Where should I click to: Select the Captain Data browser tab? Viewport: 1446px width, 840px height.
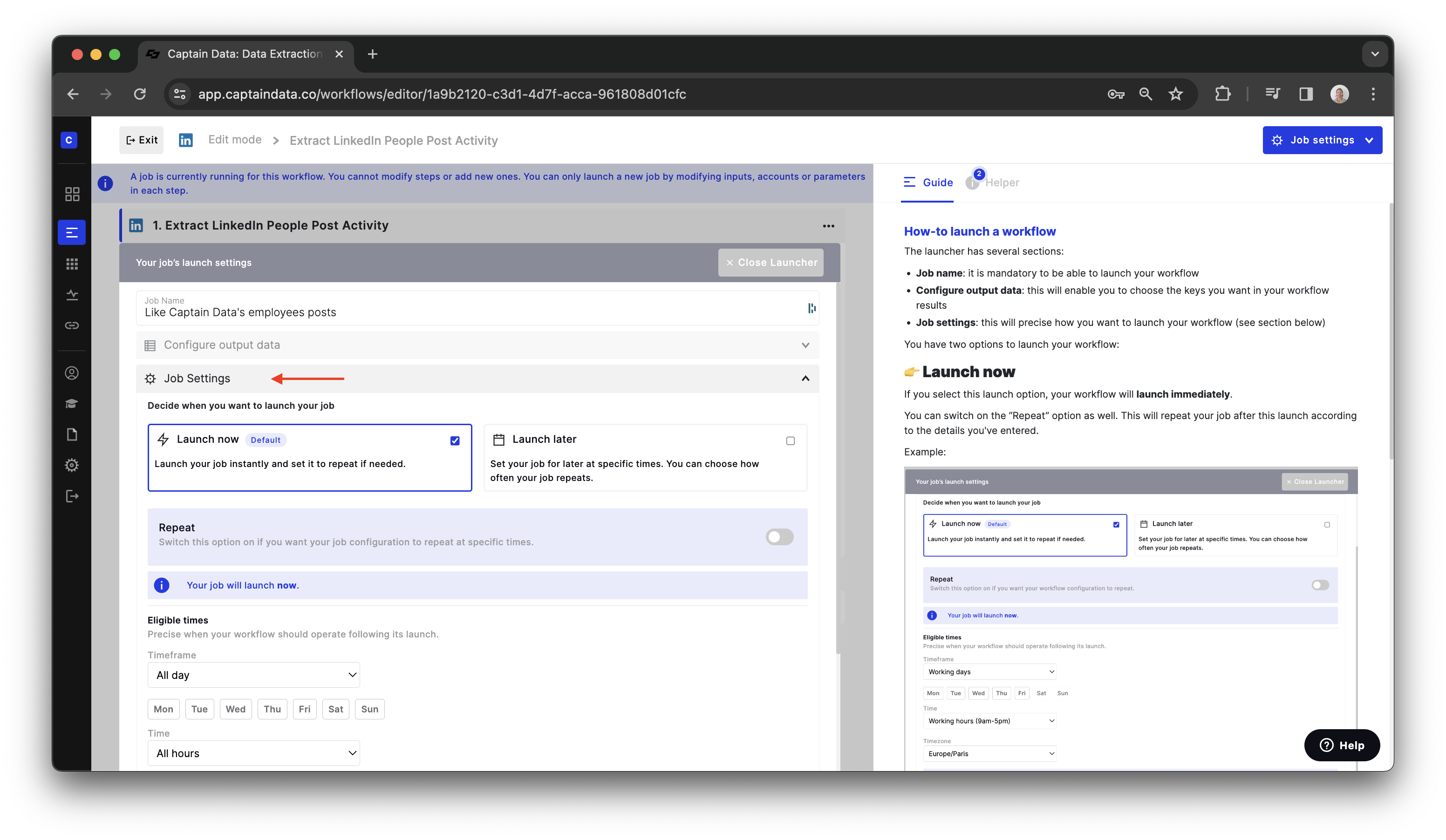point(245,54)
